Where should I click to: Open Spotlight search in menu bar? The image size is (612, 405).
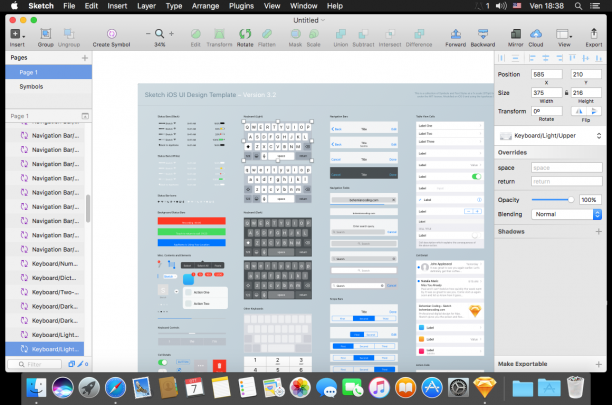click(578, 6)
